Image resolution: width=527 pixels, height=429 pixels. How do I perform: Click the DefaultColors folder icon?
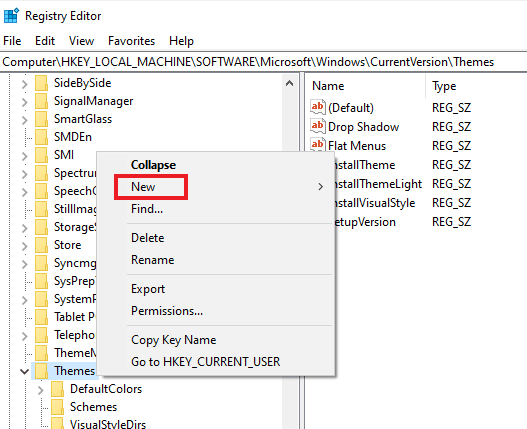57,389
